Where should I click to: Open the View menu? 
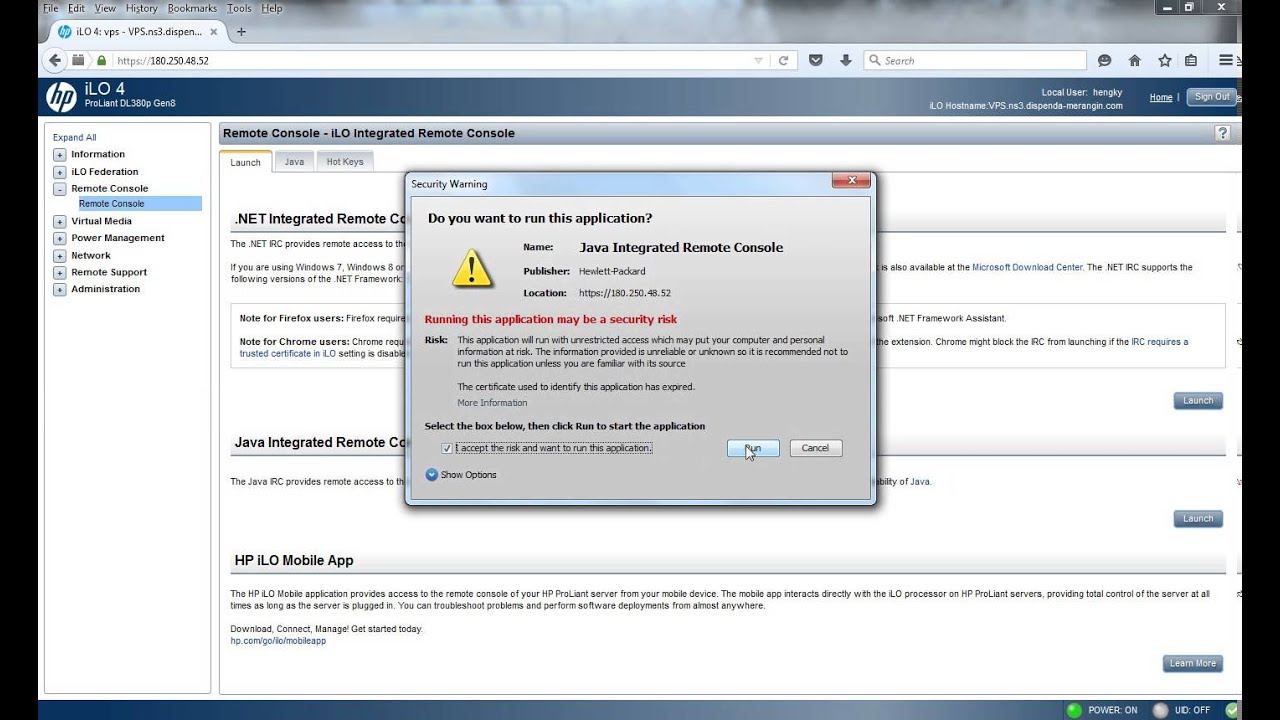[105, 8]
